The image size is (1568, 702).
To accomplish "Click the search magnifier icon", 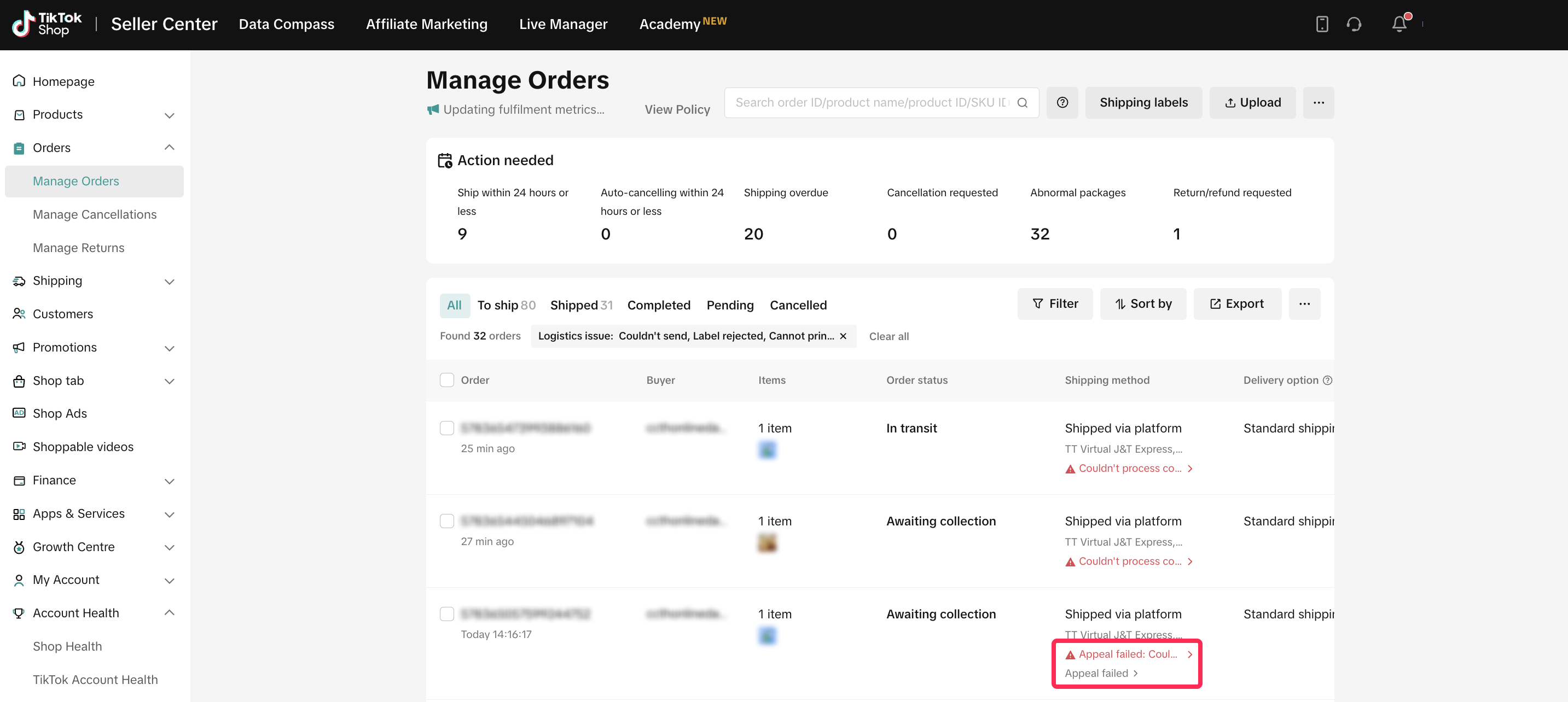I will click(1023, 102).
